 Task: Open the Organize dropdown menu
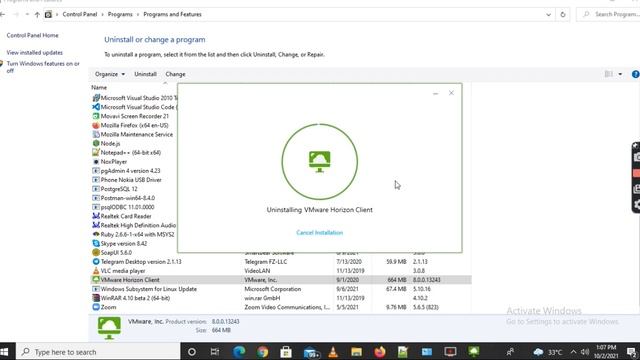[110, 74]
